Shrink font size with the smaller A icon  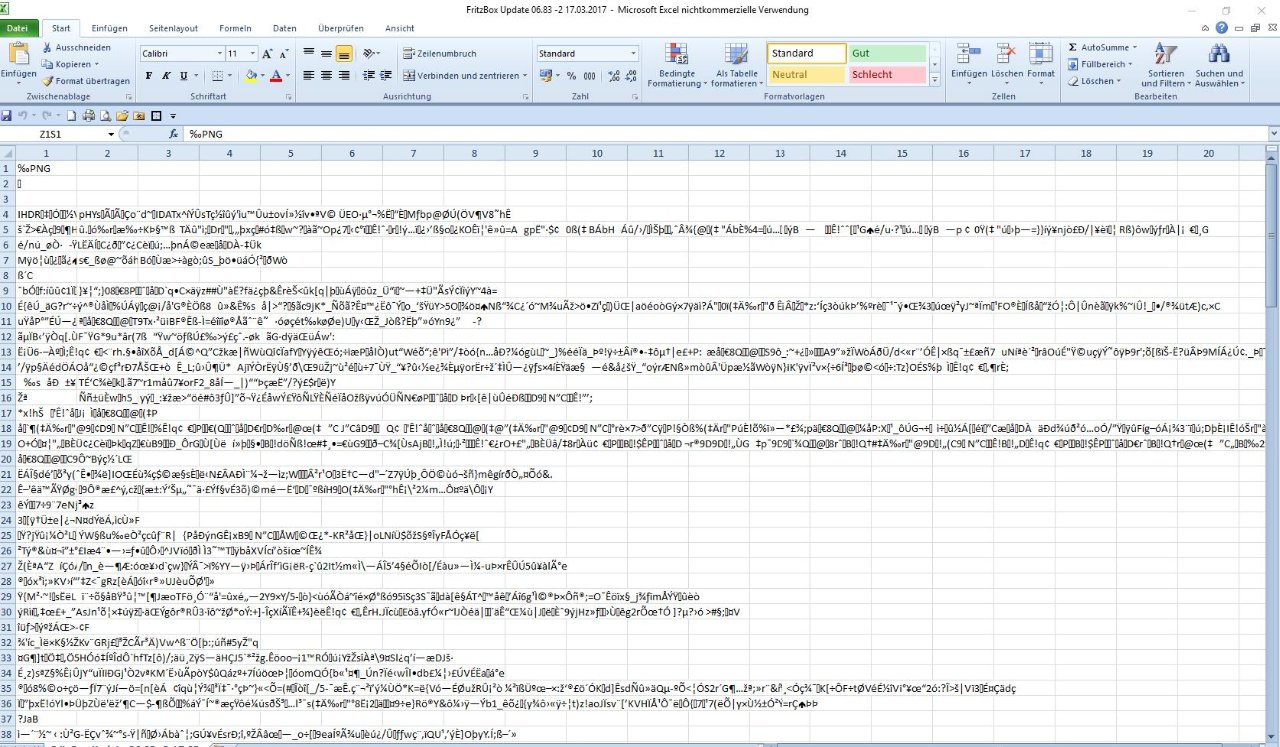pos(284,53)
